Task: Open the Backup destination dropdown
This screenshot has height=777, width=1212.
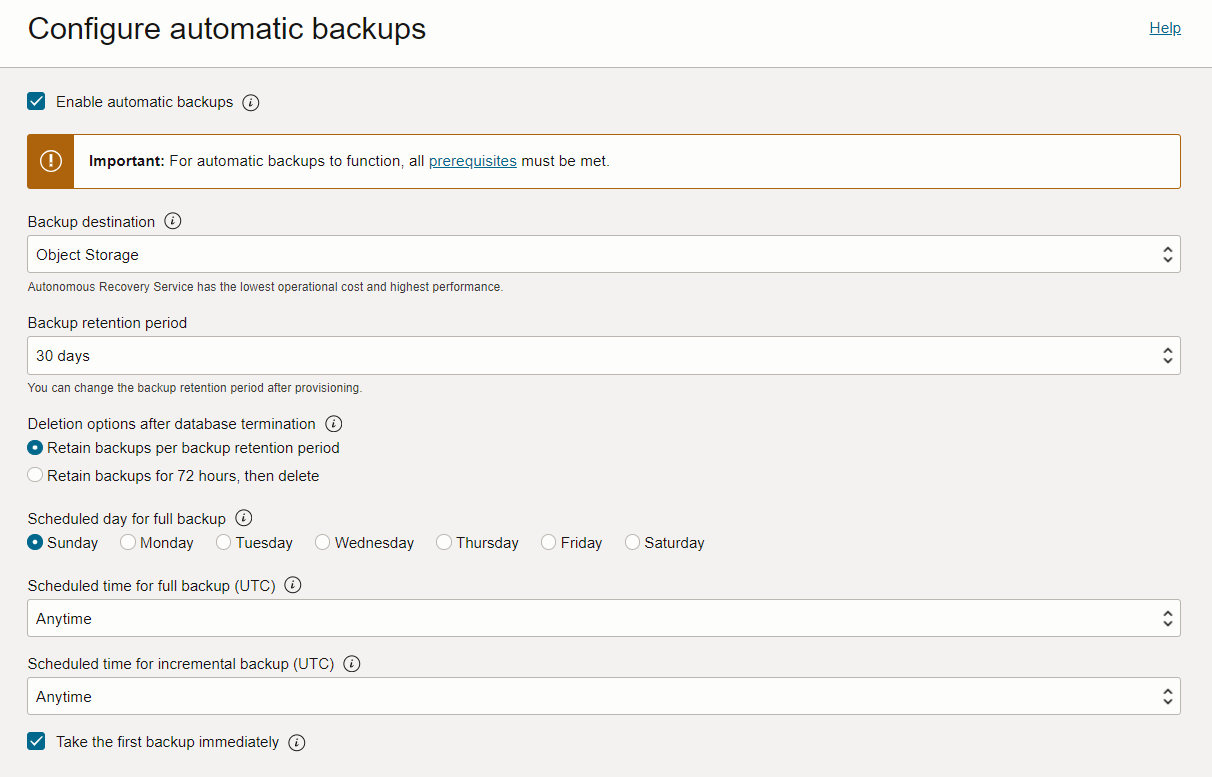Action: (x=603, y=254)
